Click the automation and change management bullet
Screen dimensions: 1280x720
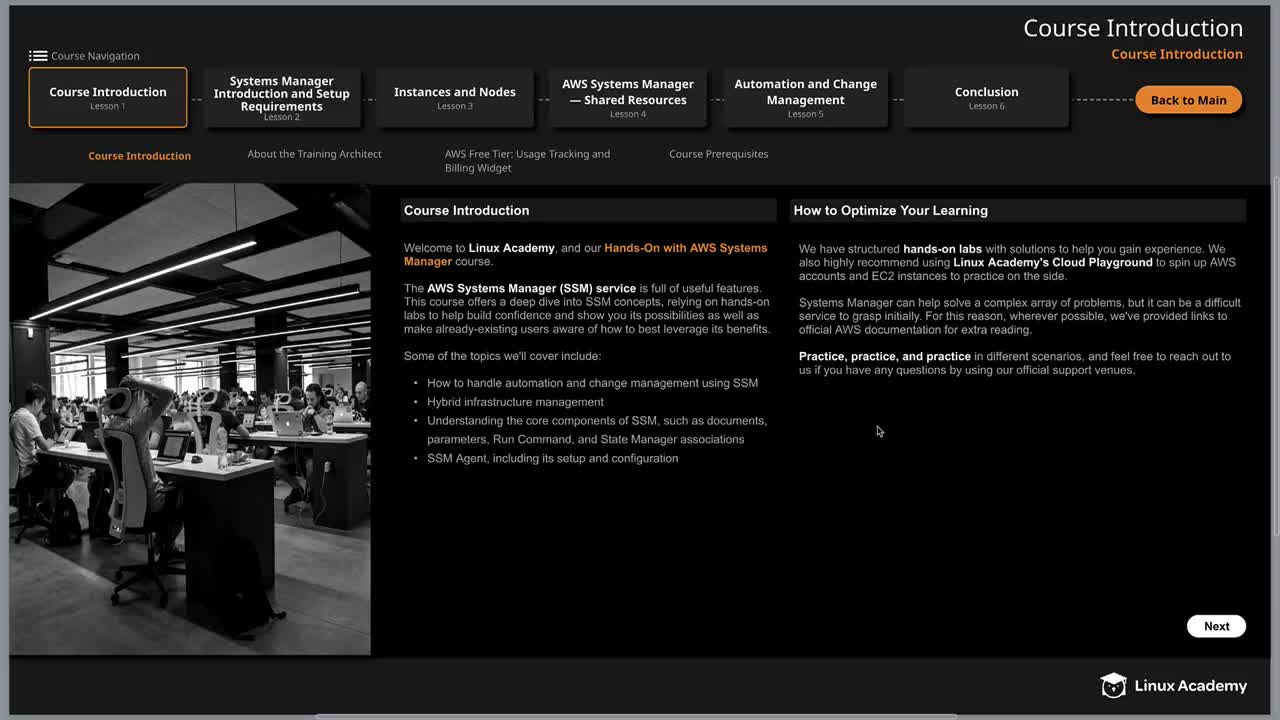point(592,383)
